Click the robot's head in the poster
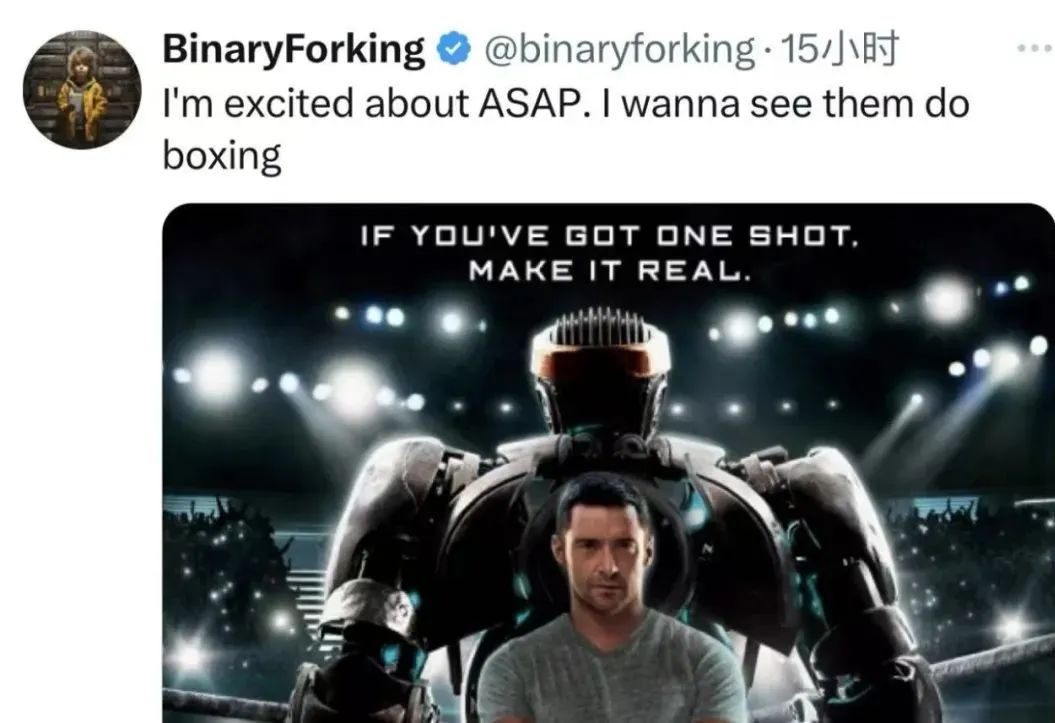The height and width of the screenshot is (723, 1055). pyautogui.click(x=601, y=369)
